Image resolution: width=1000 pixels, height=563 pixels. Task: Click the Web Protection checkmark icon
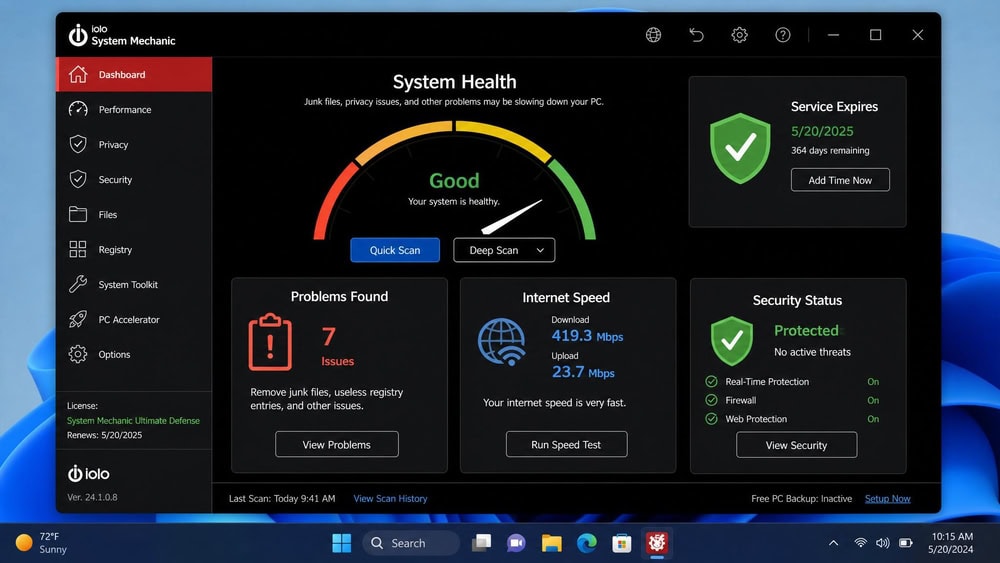[x=711, y=419]
